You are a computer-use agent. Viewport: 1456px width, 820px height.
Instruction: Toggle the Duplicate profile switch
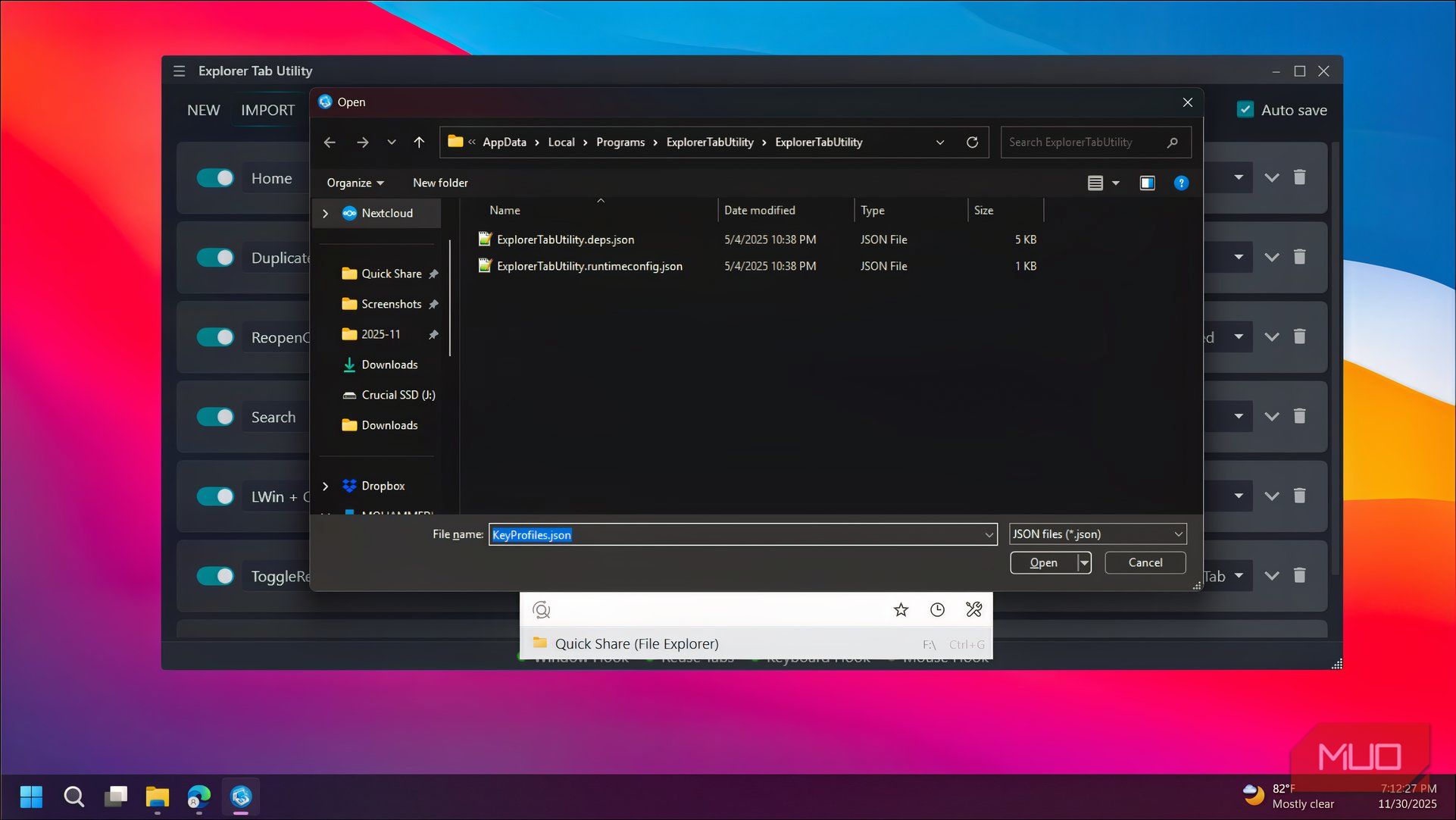pyautogui.click(x=215, y=258)
